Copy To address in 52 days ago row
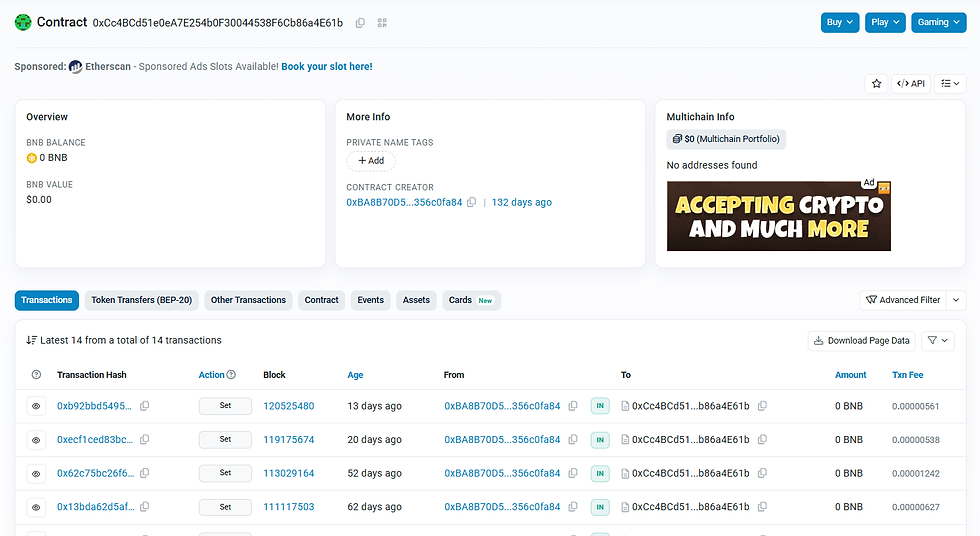 [x=762, y=474]
